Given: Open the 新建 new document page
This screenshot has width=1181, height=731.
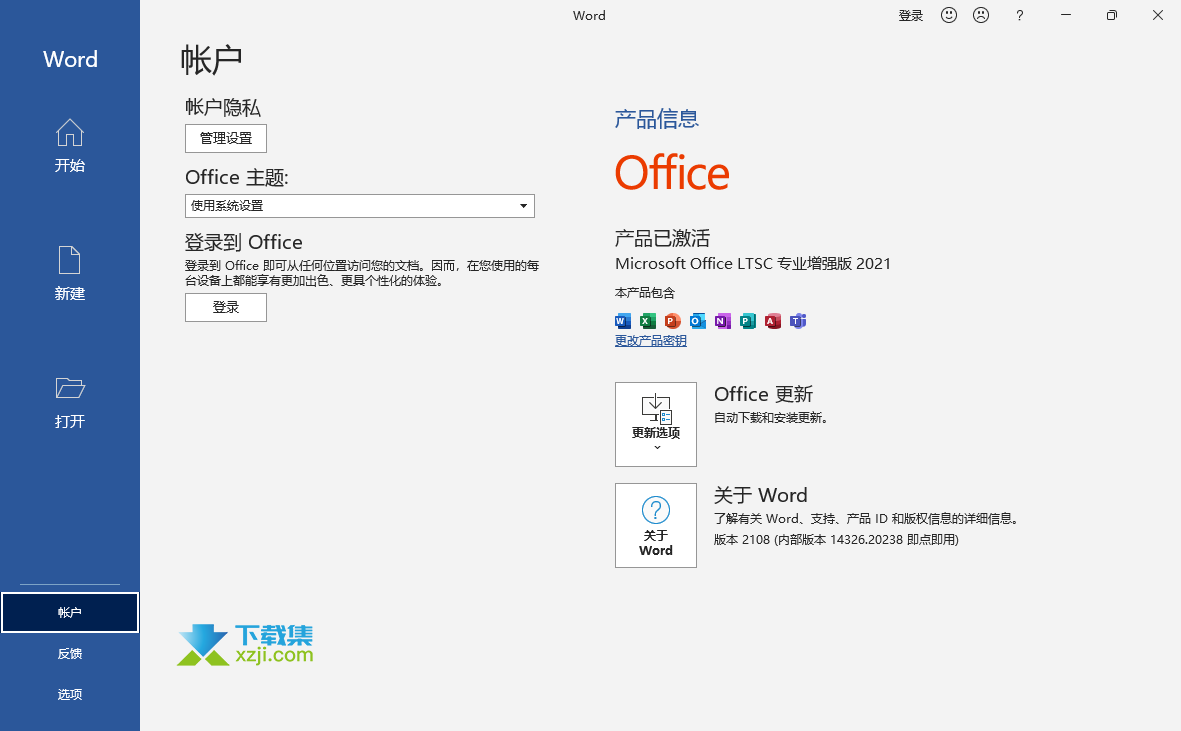Looking at the screenshot, I should [69, 274].
